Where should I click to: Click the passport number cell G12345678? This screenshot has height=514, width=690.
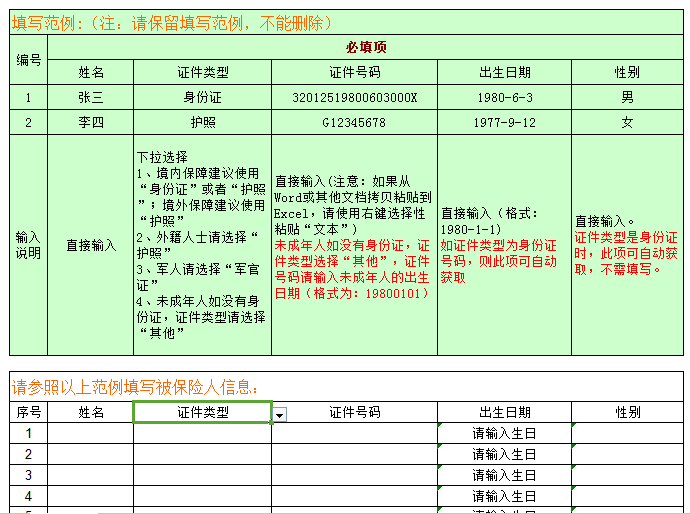pos(354,123)
